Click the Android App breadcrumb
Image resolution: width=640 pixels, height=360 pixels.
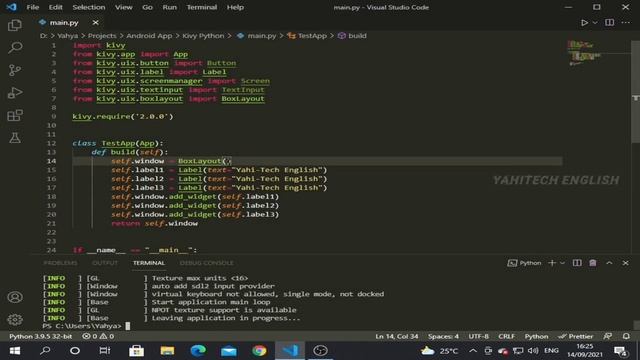tap(149, 36)
